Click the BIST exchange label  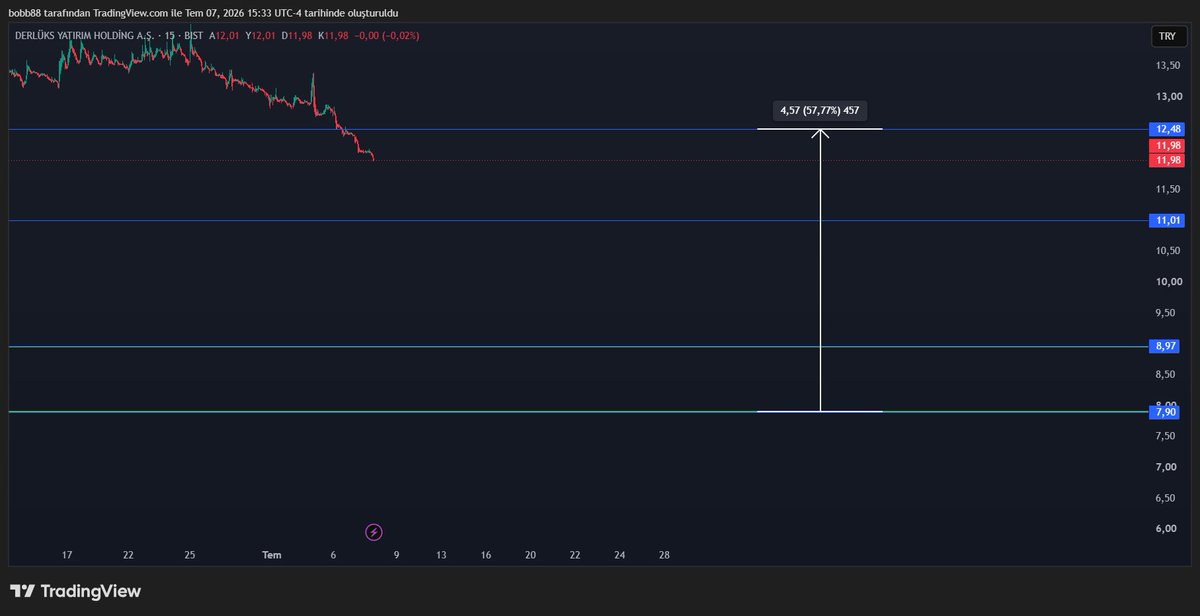(194, 35)
